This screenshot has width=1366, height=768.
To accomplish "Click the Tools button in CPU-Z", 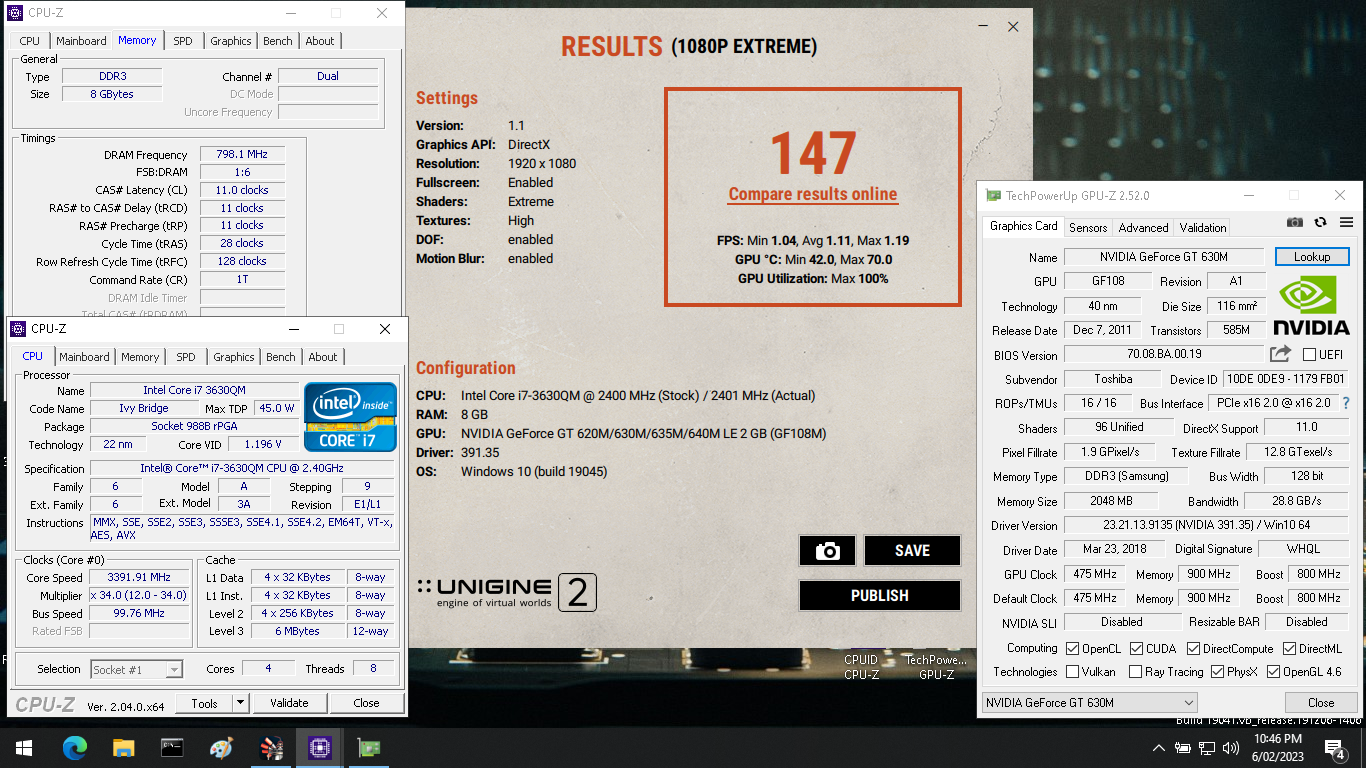I will [x=204, y=703].
